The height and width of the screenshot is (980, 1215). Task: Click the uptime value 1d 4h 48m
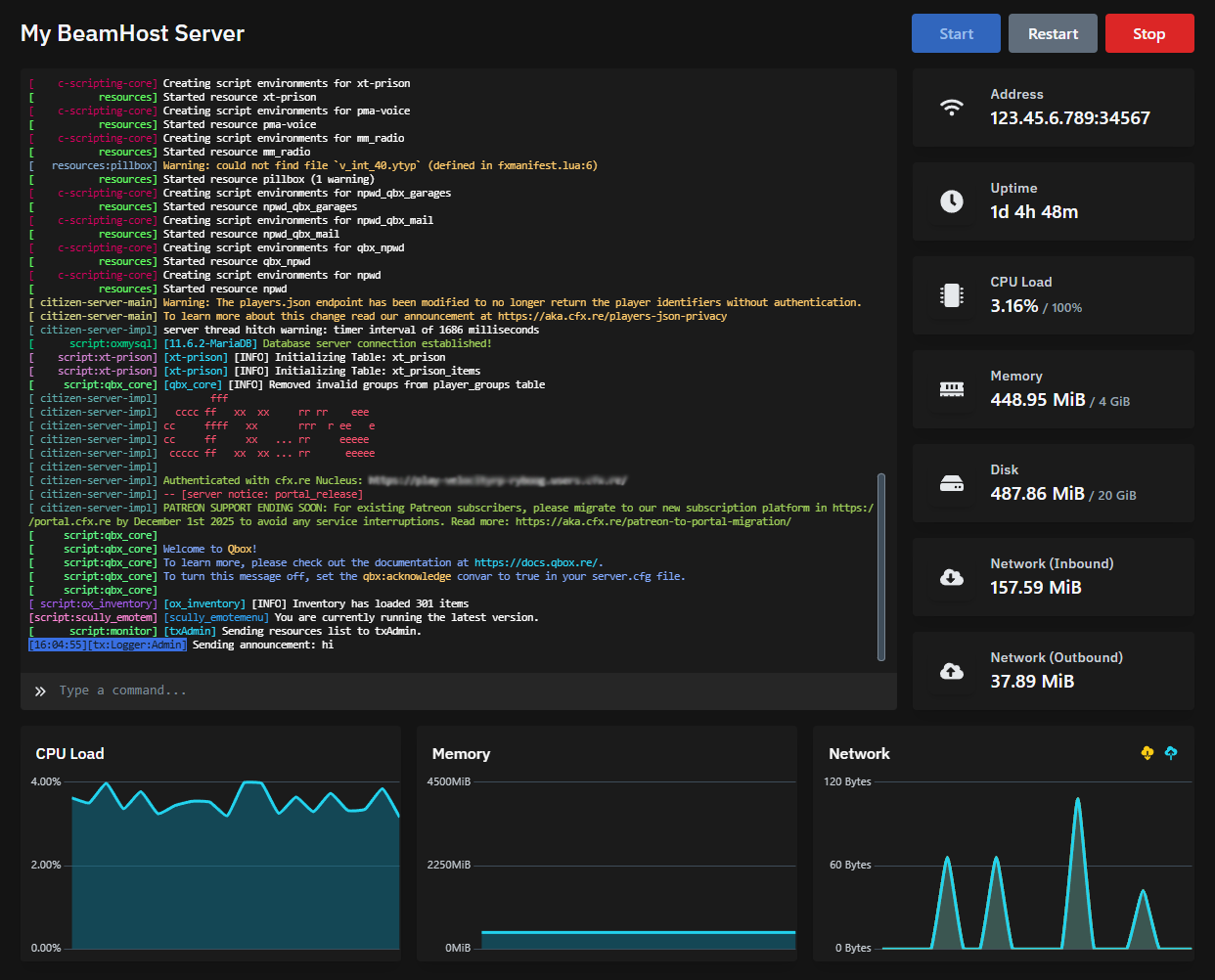coord(1034,212)
